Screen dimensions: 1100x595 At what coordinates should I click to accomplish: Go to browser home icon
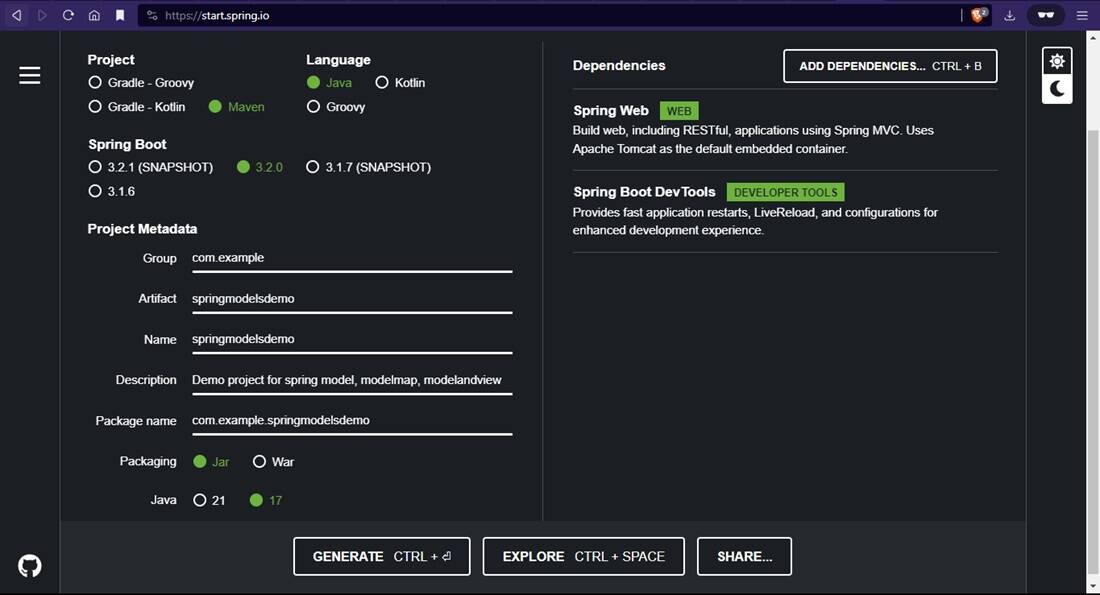click(x=94, y=15)
